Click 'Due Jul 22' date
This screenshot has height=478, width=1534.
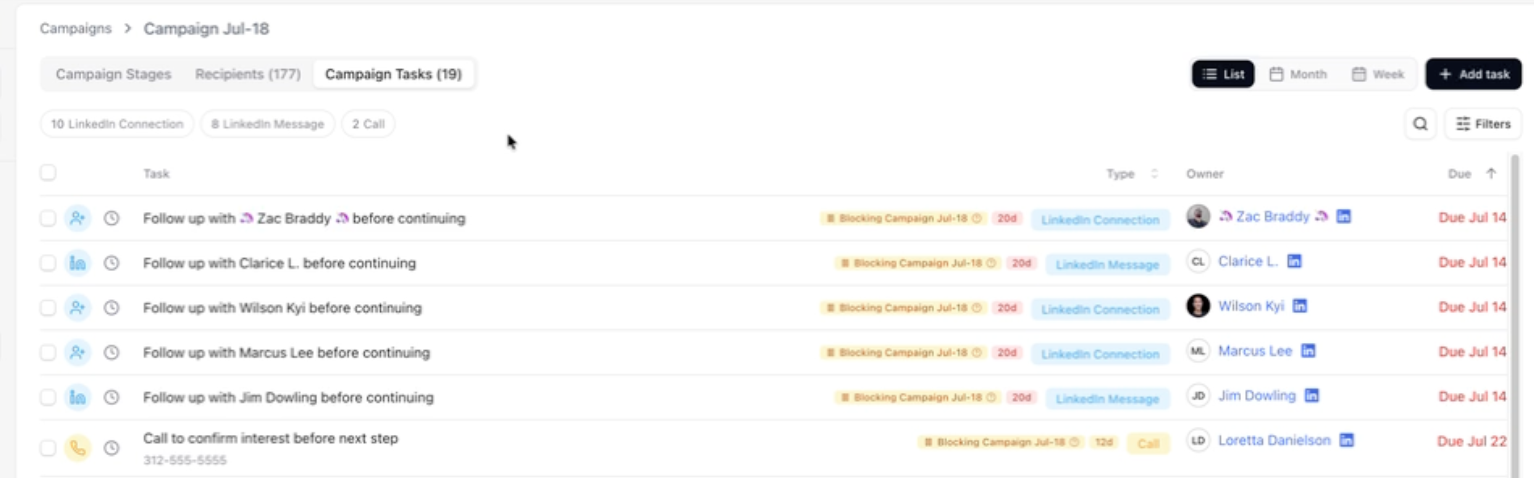[x=1472, y=441]
